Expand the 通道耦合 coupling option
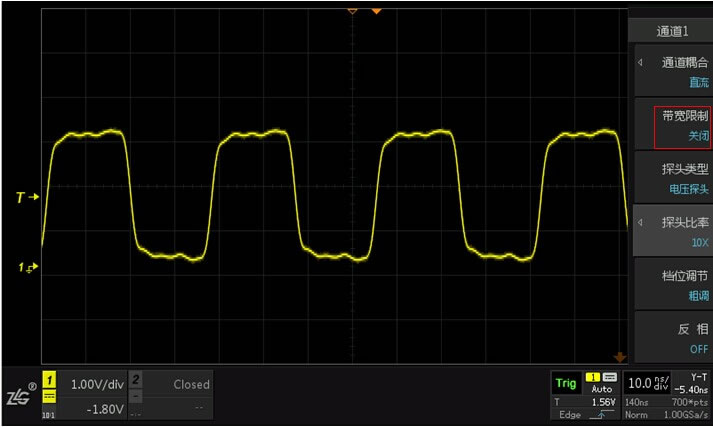This screenshot has width=713, height=427. click(672, 72)
